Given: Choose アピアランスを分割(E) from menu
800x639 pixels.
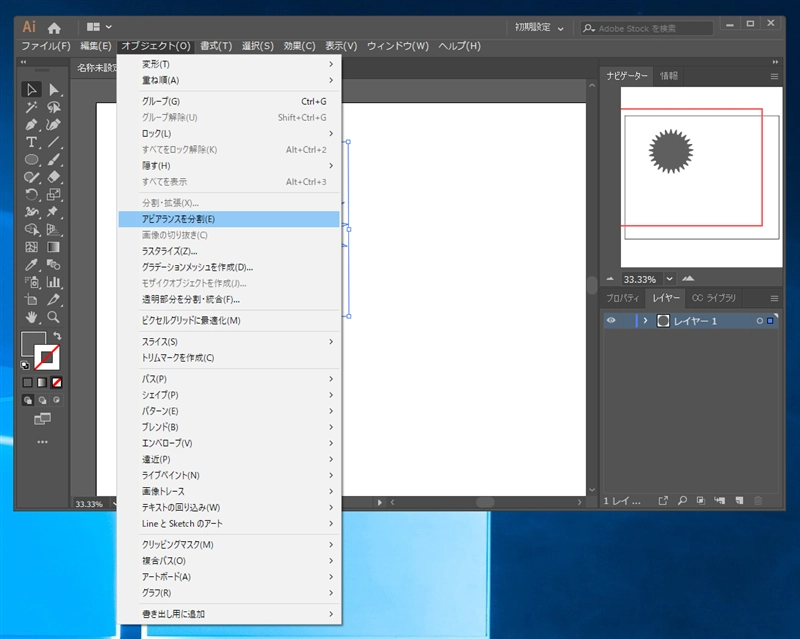Looking at the screenshot, I should tap(229, 219).
